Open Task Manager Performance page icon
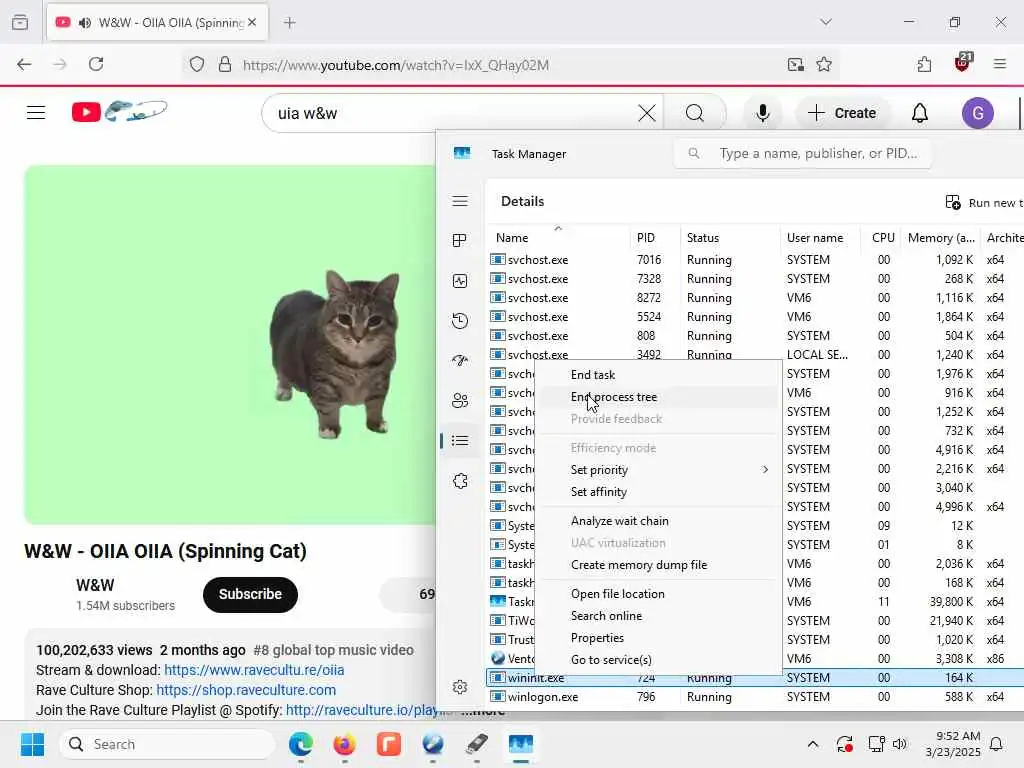Image resolution: width=1024 pixels, height=768 pixels. pyautogui.click(x=460, y=281)
